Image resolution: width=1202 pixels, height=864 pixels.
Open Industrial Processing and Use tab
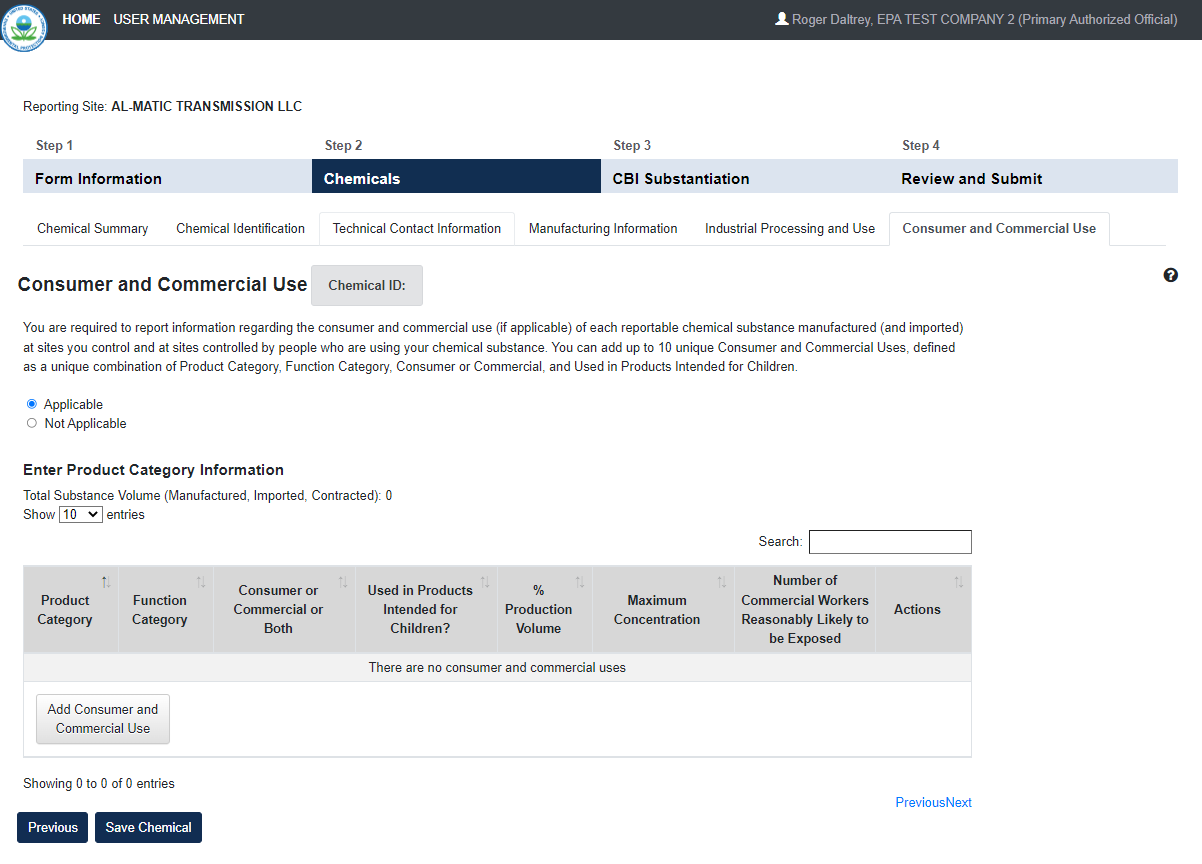coord(790,228)
